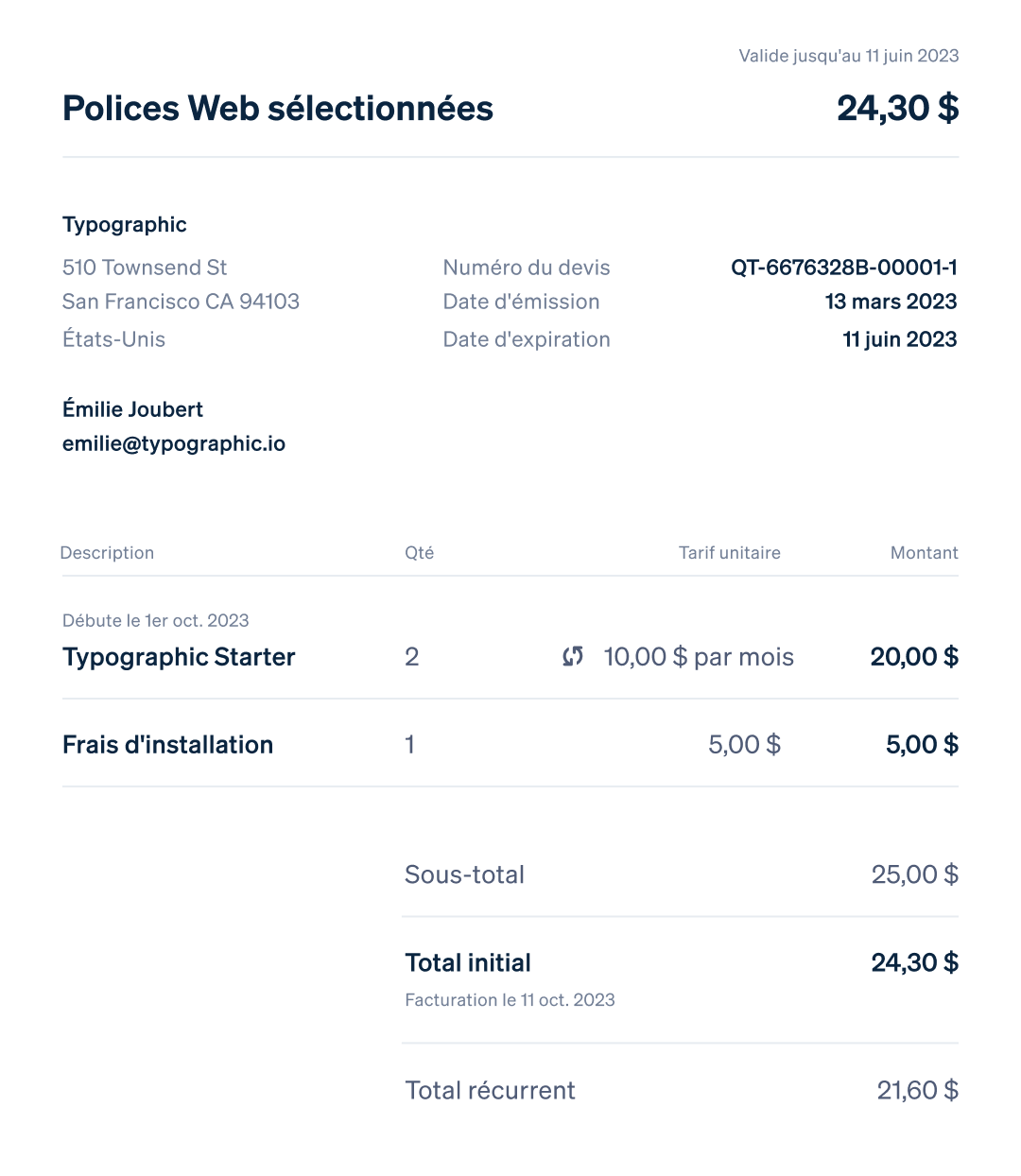The width and height of the screenshot is (1021, 1176).
Task: Click the Montant column header
Action: point(925,553)
